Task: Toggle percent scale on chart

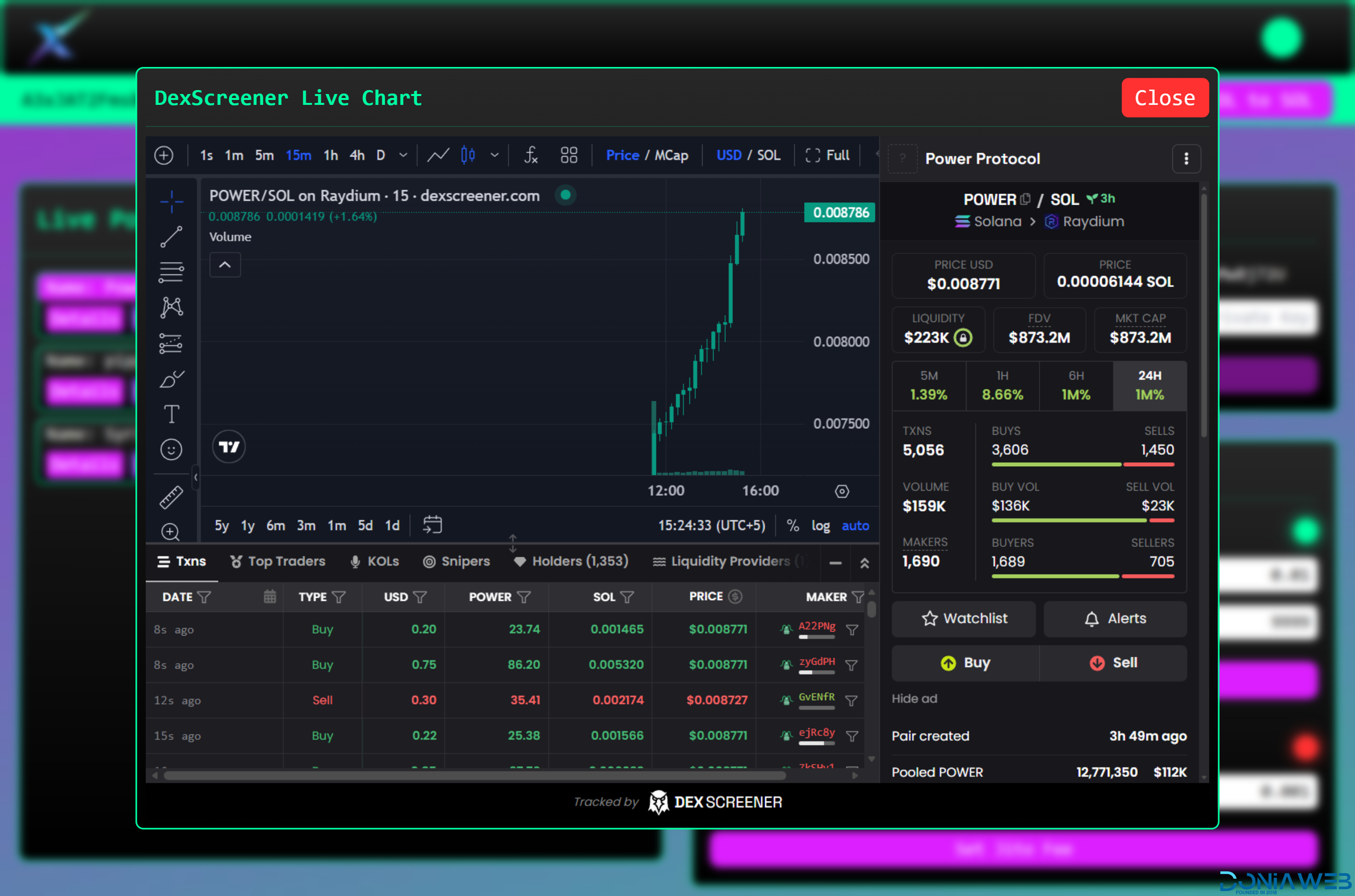Action: pyautogui.click(x=793, y=526)
